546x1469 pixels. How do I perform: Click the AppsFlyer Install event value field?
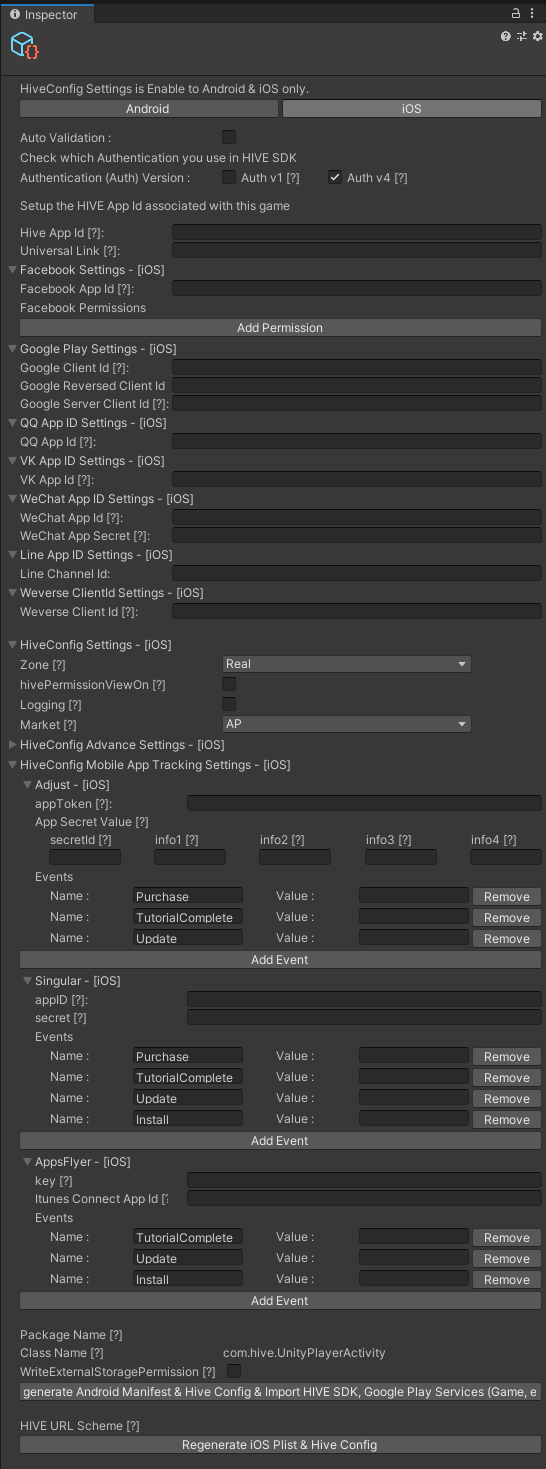(x=414, y=1279)
